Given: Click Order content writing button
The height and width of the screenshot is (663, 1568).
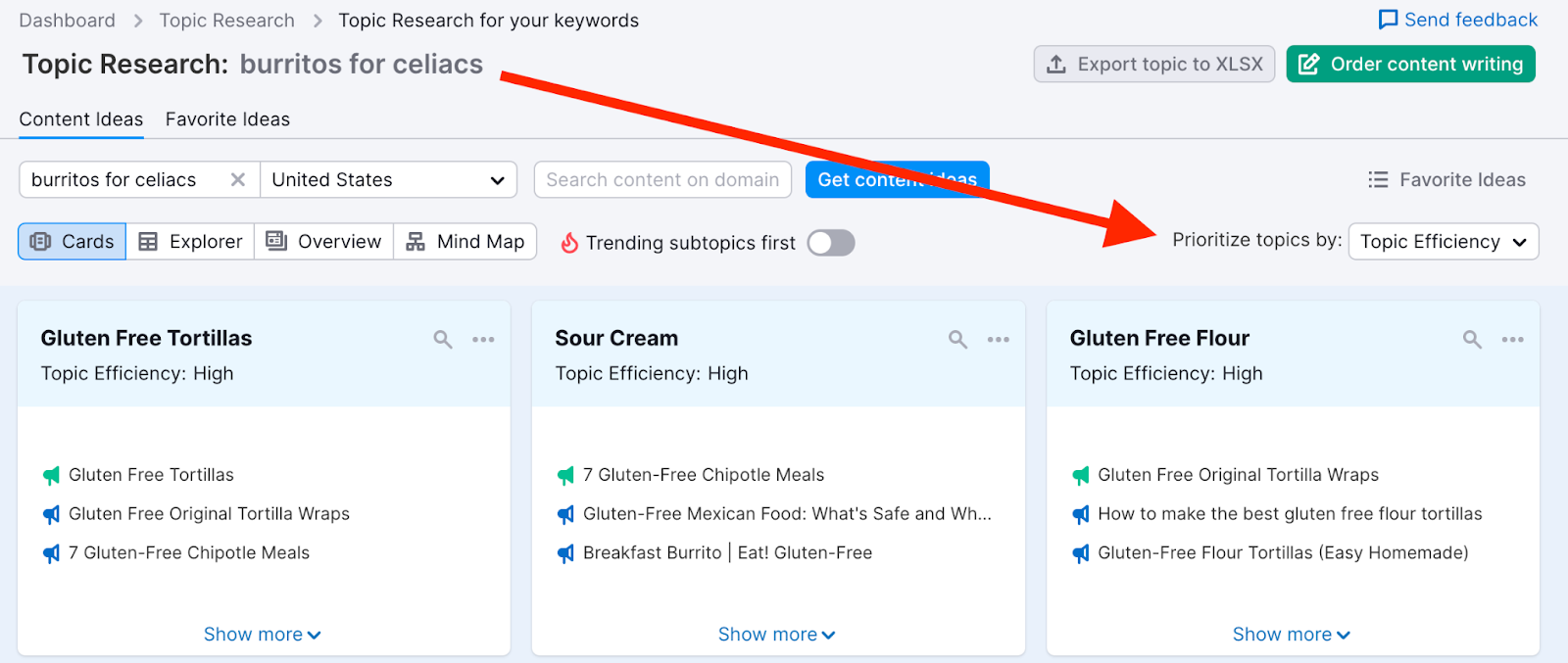Looking at the screenshot, I should click(1410, 65).
